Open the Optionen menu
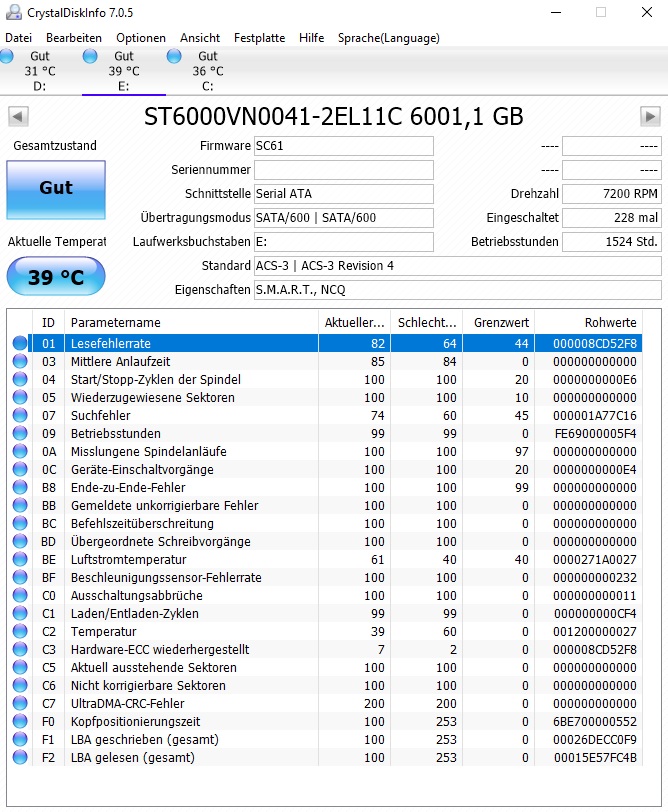This screenshot has height=812, width=668. (141, 38)
